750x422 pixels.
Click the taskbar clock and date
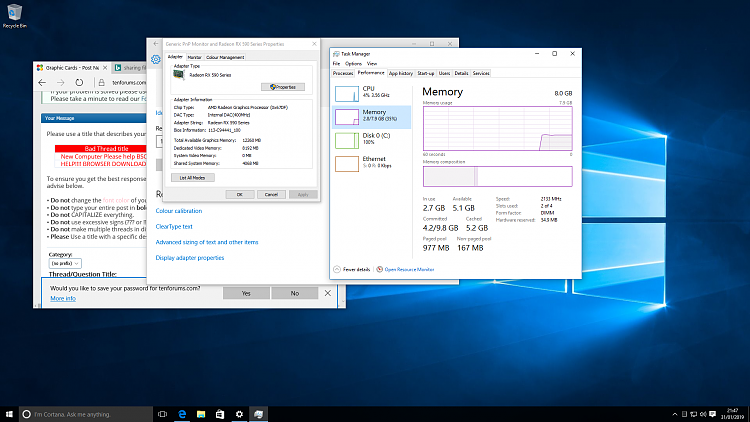732,414
